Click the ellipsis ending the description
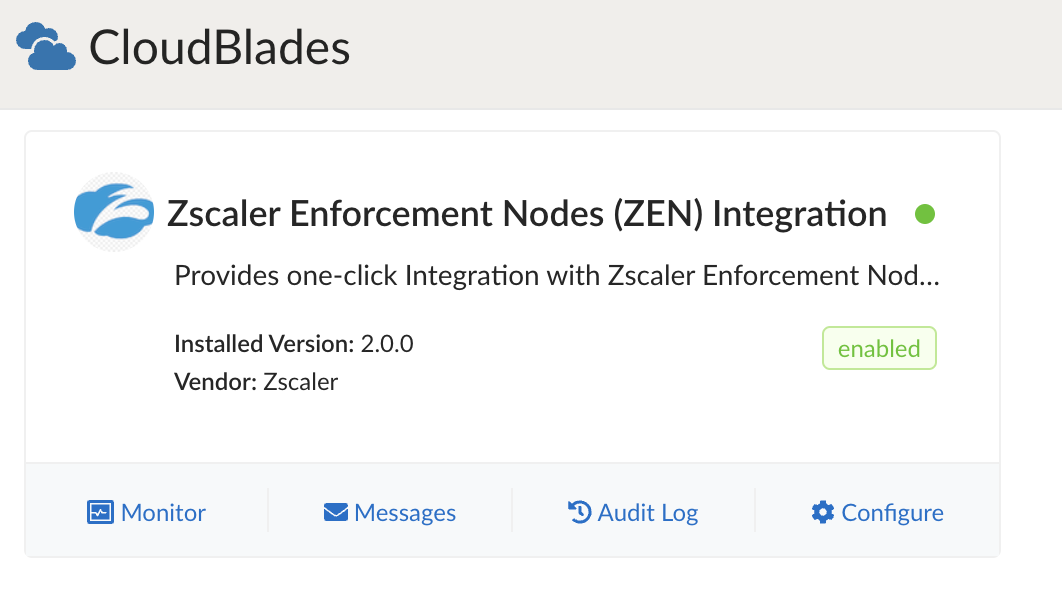This screenshot has width=1062, height=614. point(929,278)
